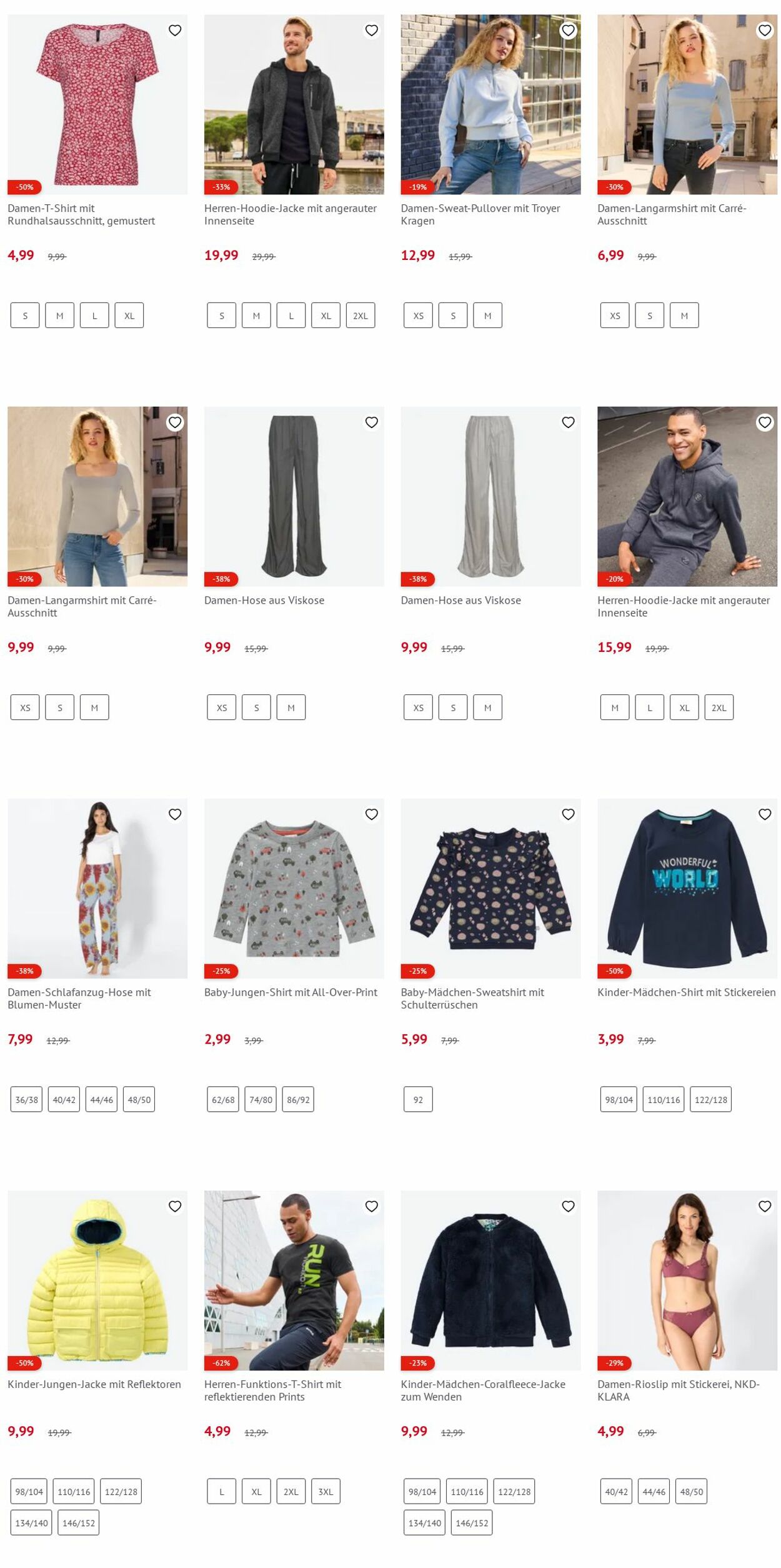Save Damen-Rioslip NKD-KLARA via heart icon
The height and width of the screenshot is (1568, 781).
pyautogui.click(x=765, y=1206)
